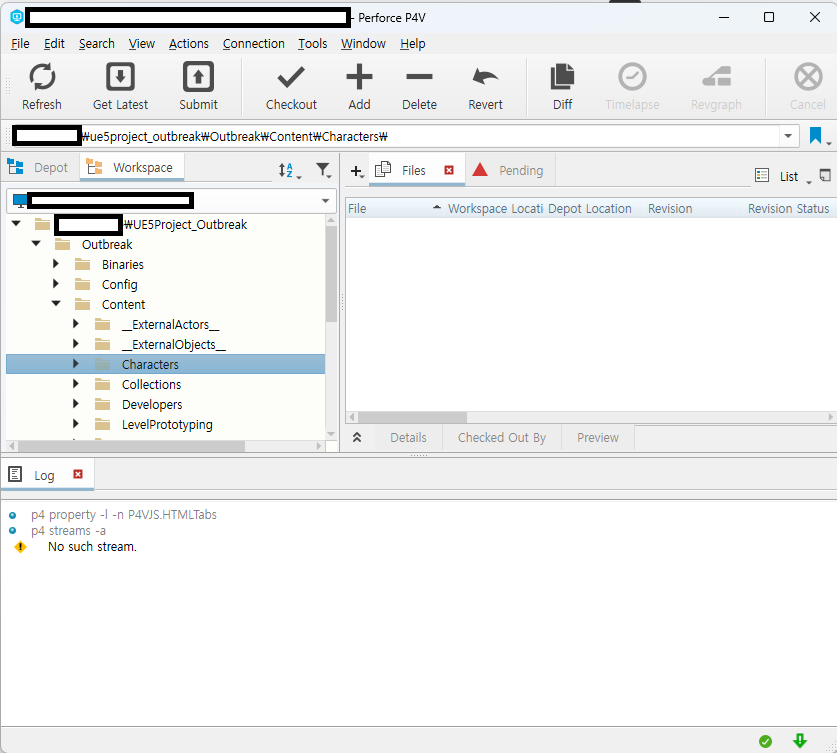Open the address bar path dropdown
The height and width of the screenshot is (753, 837).
pos(788,136)
